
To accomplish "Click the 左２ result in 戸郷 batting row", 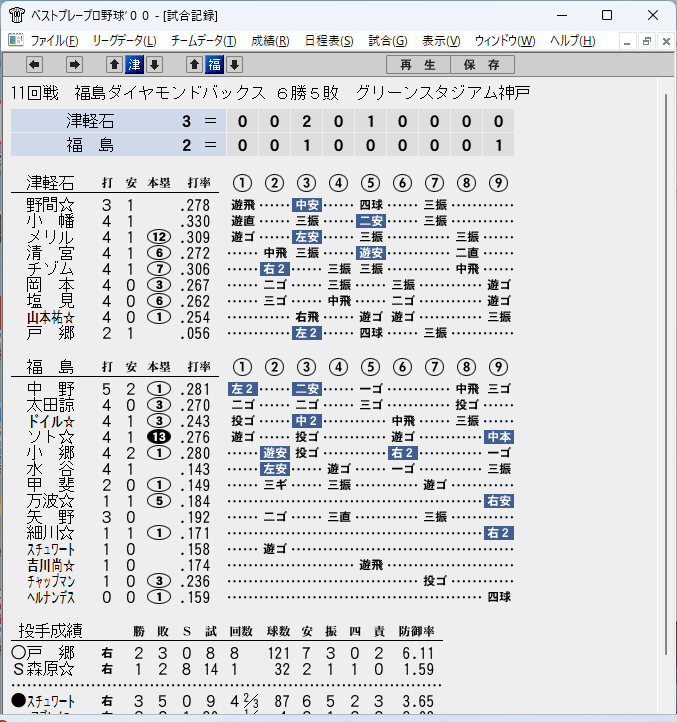I will [x=307, y=333].
